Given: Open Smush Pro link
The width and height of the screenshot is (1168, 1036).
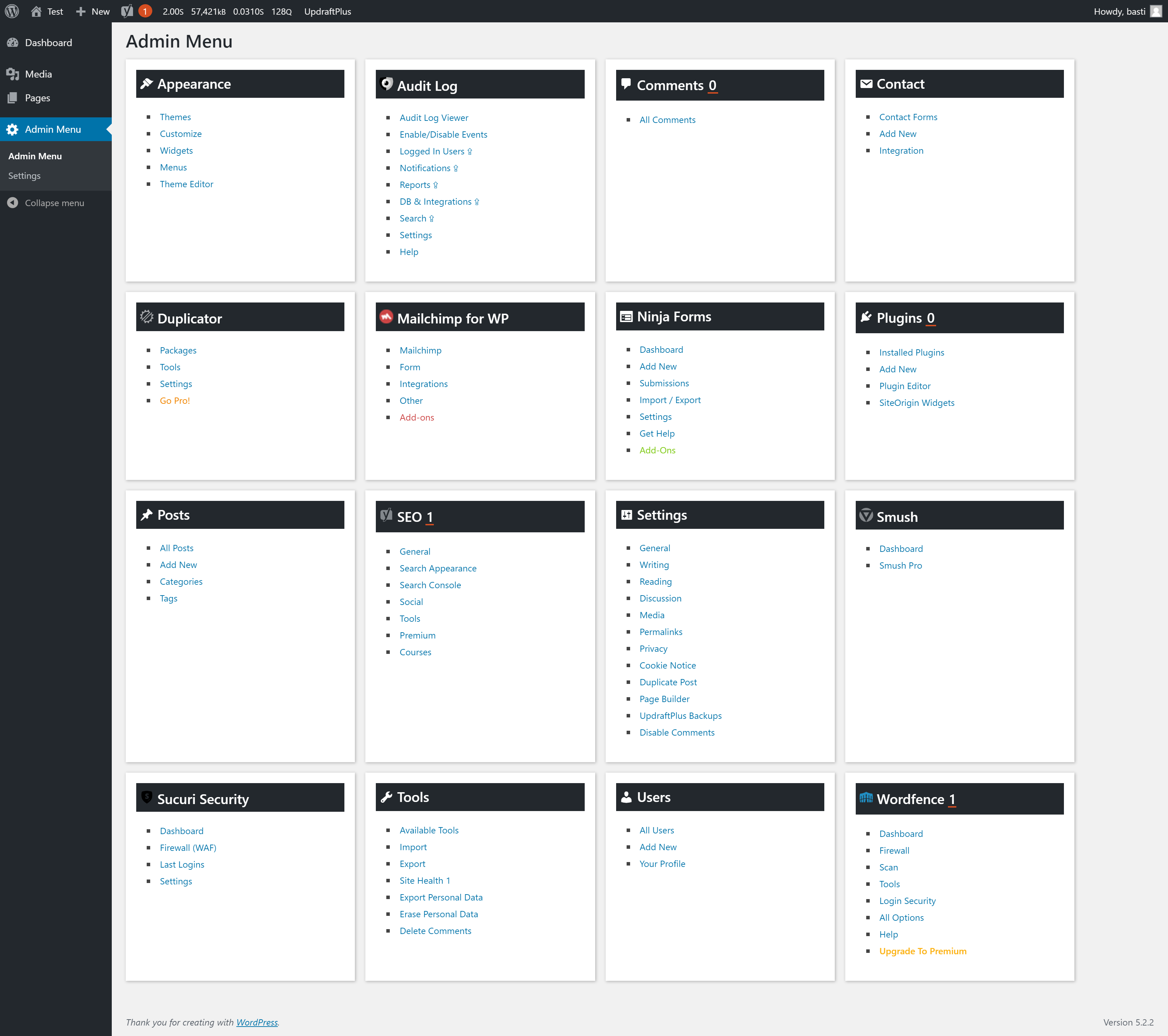Looking at the screenshot, I should pyautogui.click(x=900, y=566).
